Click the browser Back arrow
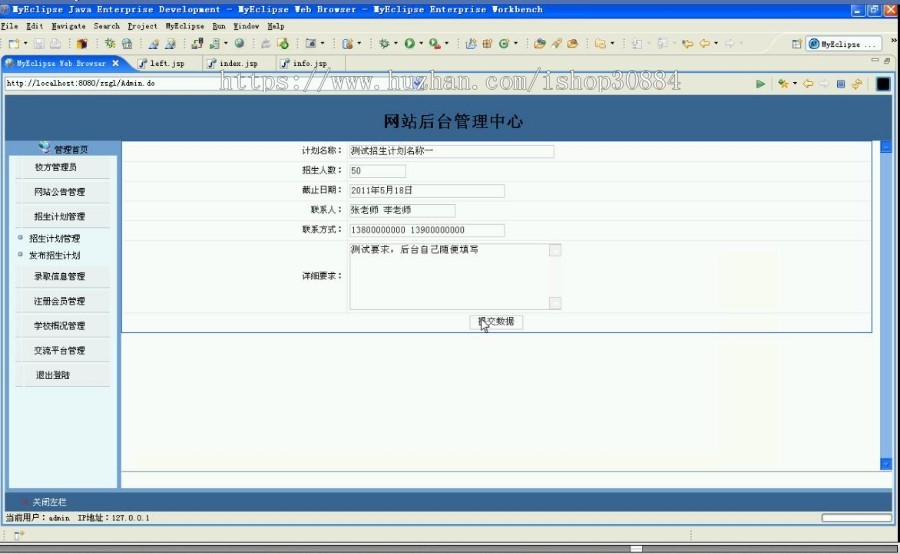 point(808,84)
